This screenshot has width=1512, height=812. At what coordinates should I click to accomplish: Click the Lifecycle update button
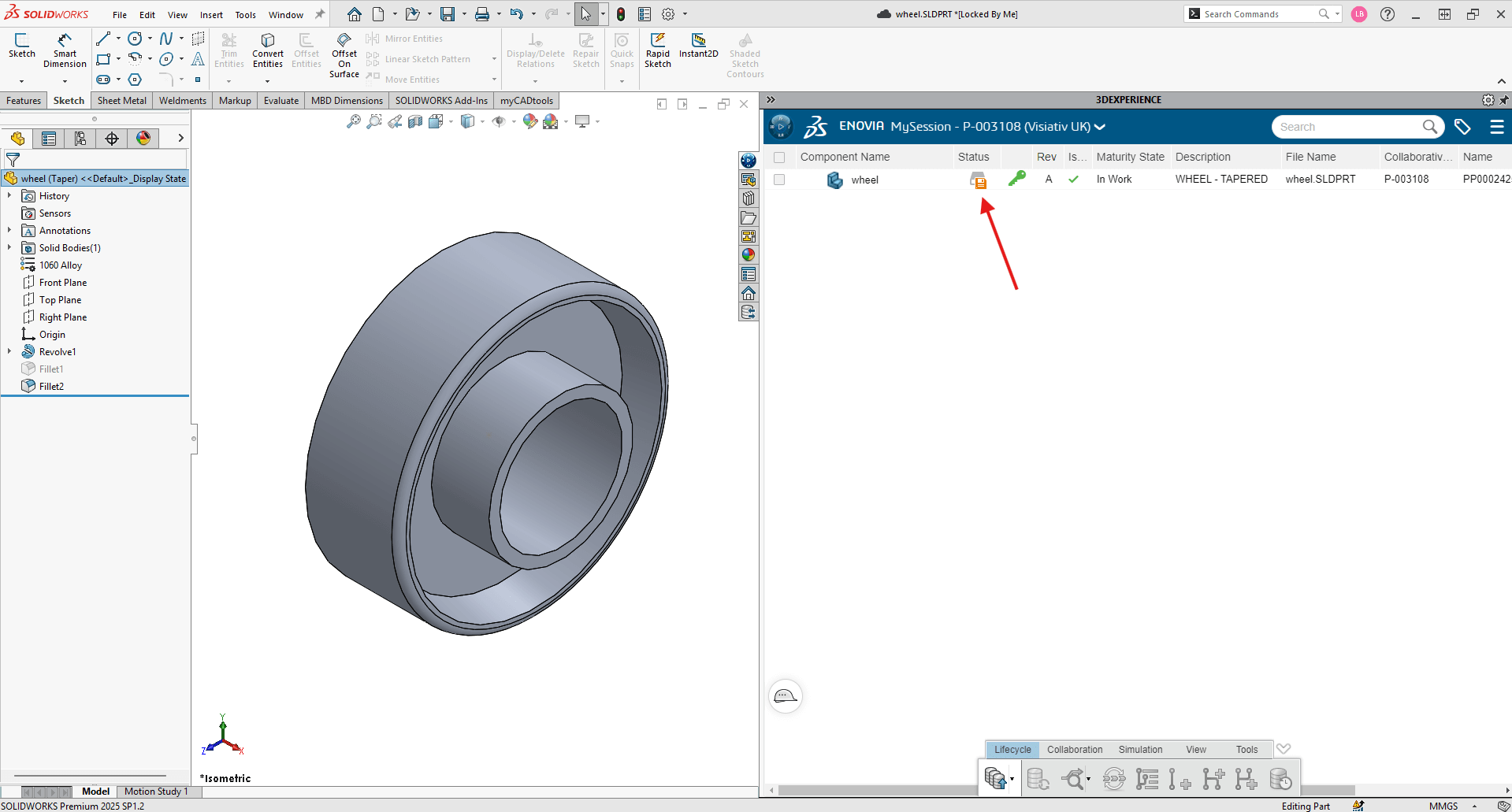(997, 778)
